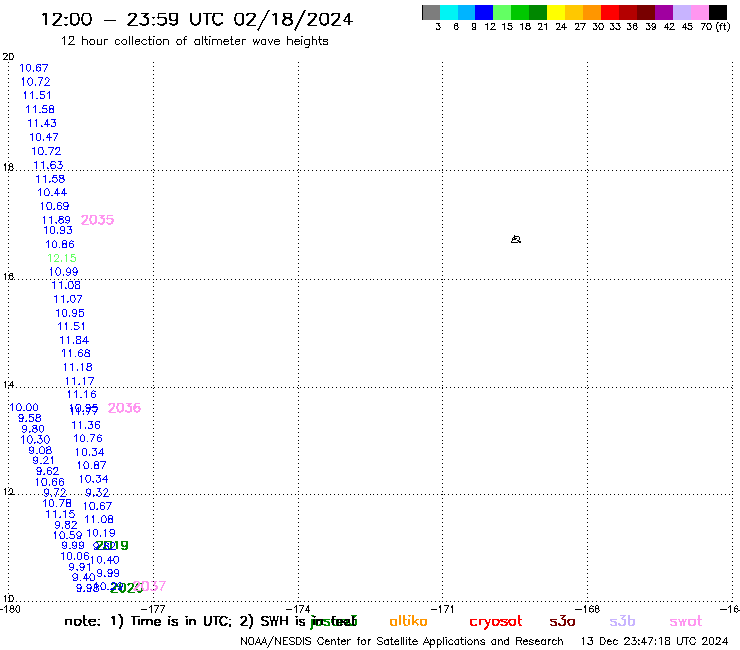Screen dimensions: 740x650
Task: Click the 11.63 wave height value
Action: coord(48,165)
